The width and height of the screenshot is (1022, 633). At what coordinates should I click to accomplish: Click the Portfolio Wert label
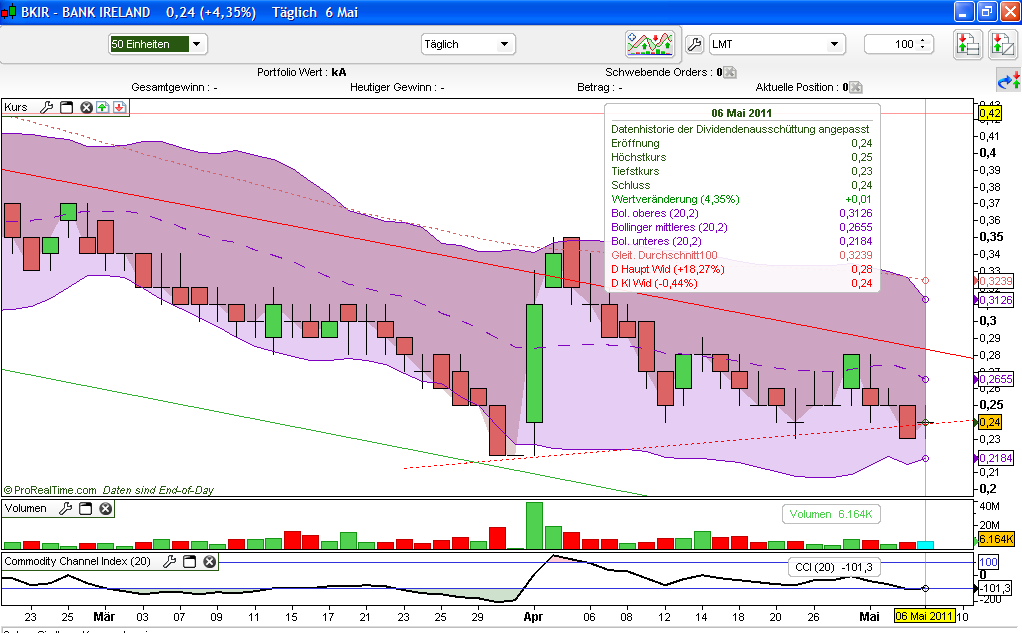tap(293, 72)
